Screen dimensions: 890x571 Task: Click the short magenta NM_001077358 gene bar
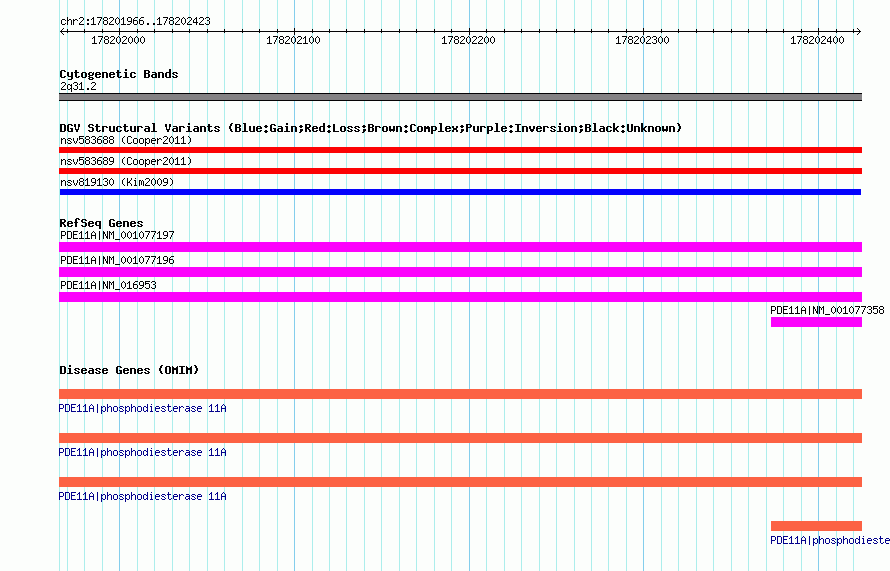pos(816,322)
